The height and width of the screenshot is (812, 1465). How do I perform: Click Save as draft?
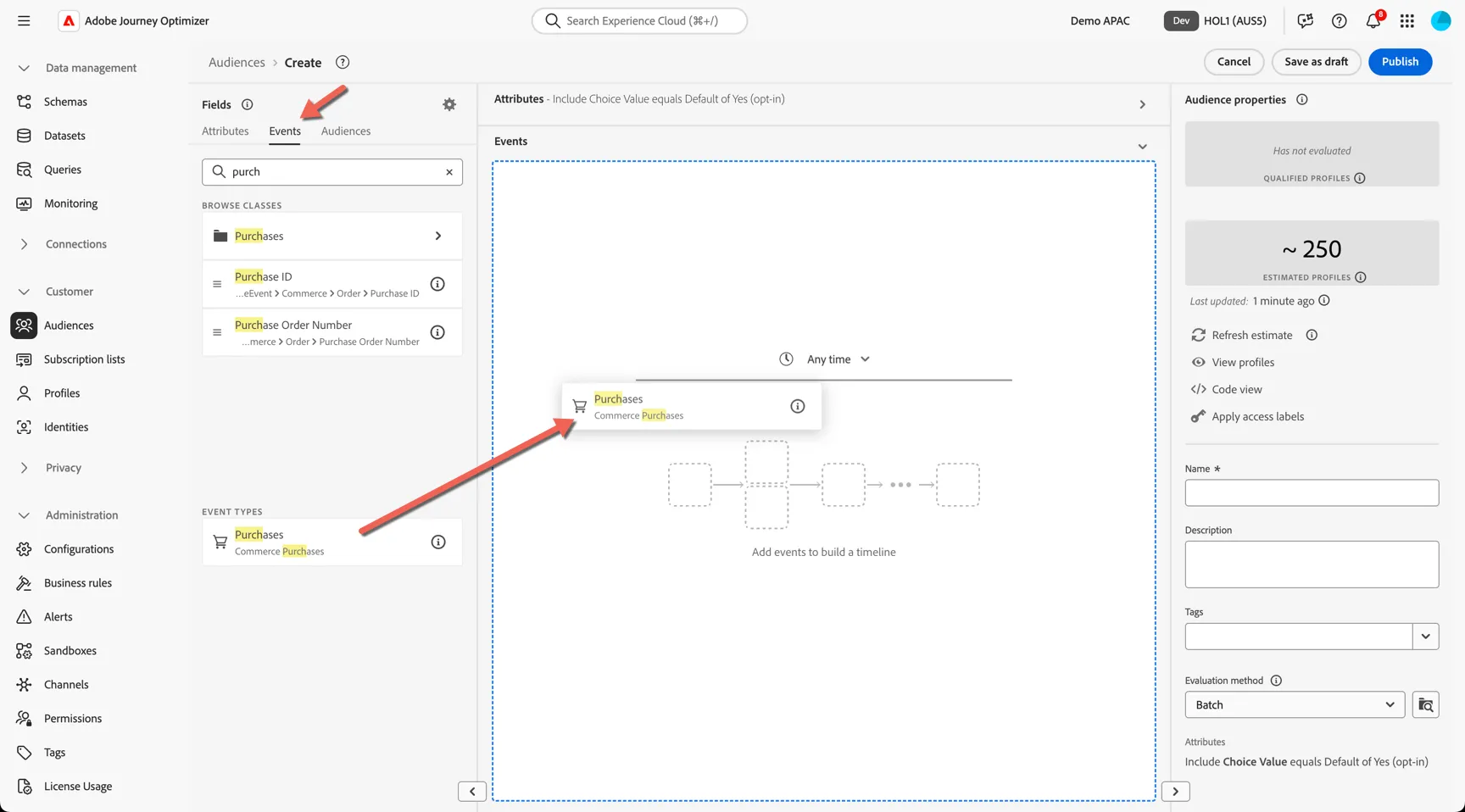coord(1316,61)
